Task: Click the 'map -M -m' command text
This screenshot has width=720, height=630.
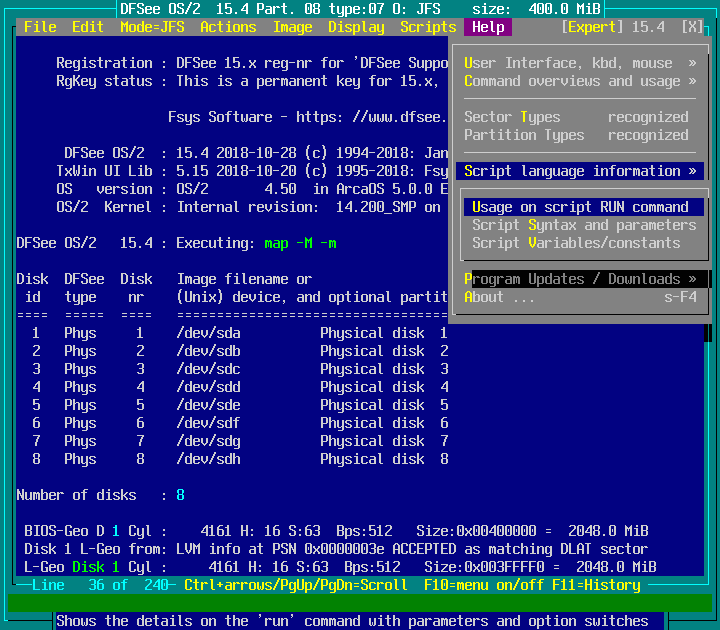Action: click(x=300, y=243)
